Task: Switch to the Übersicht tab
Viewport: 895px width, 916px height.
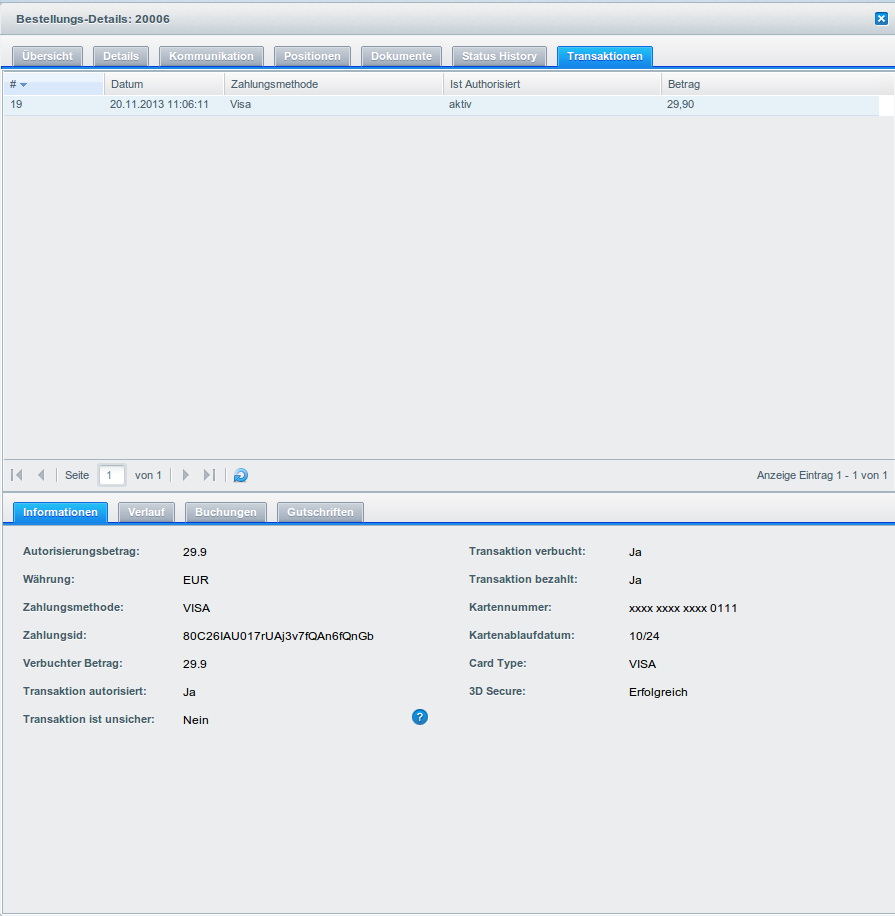Action: click(47, 56)
